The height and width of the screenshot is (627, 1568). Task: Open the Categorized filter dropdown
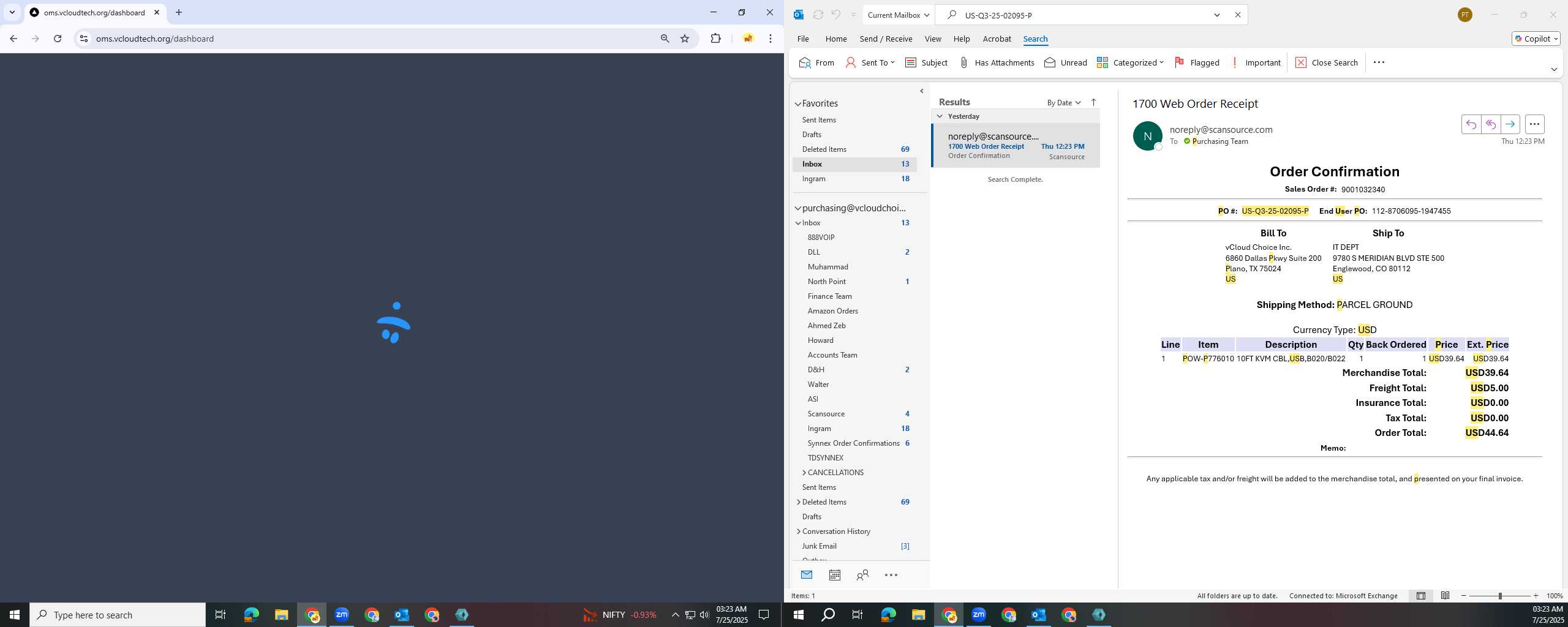pyautogui.click(x=1130, y=62)
